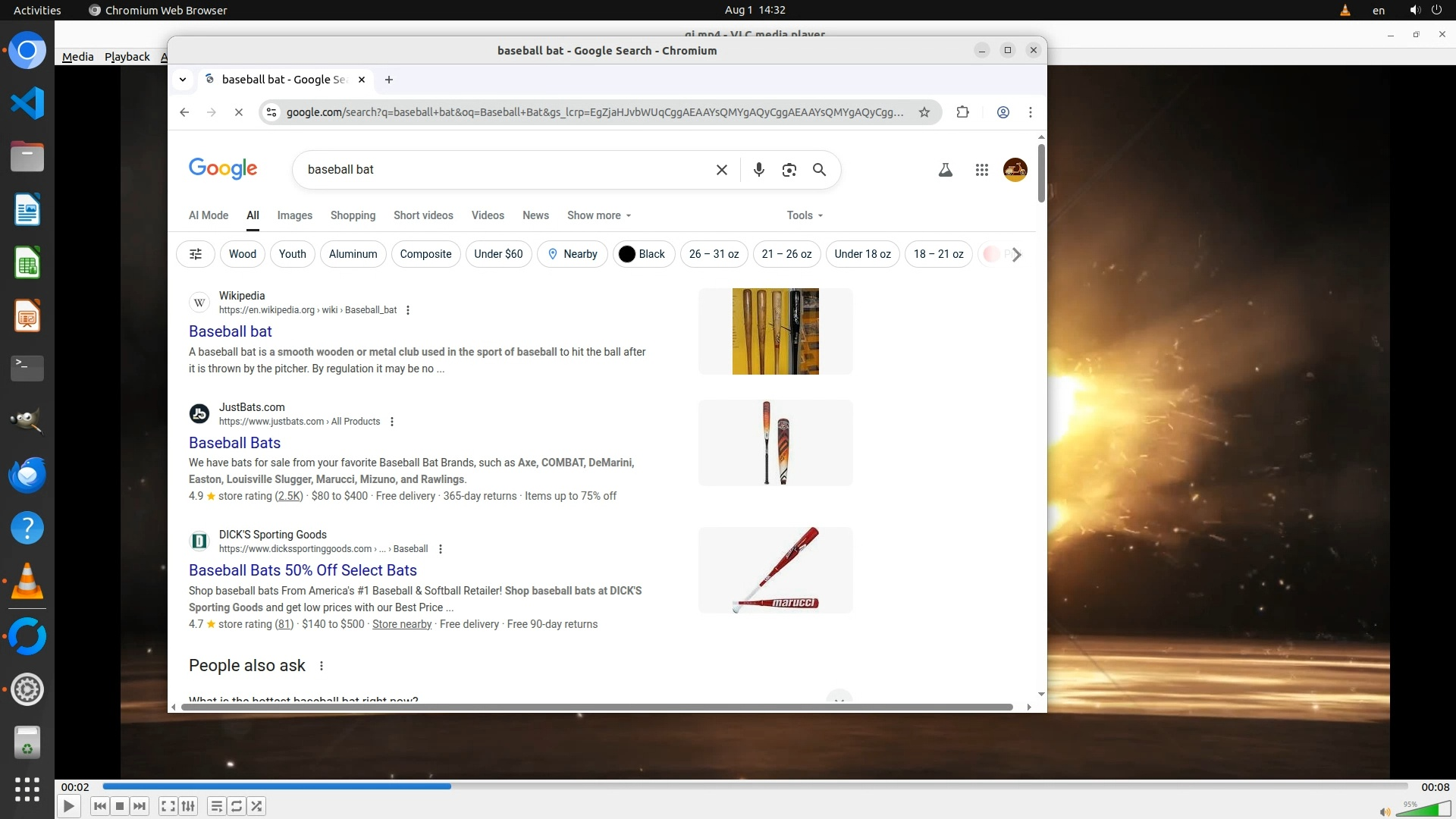Screen dimensions: 1456x819
Task: Expand the Show more dropdown
Action: pyautogui.click(x=598, y=215)
